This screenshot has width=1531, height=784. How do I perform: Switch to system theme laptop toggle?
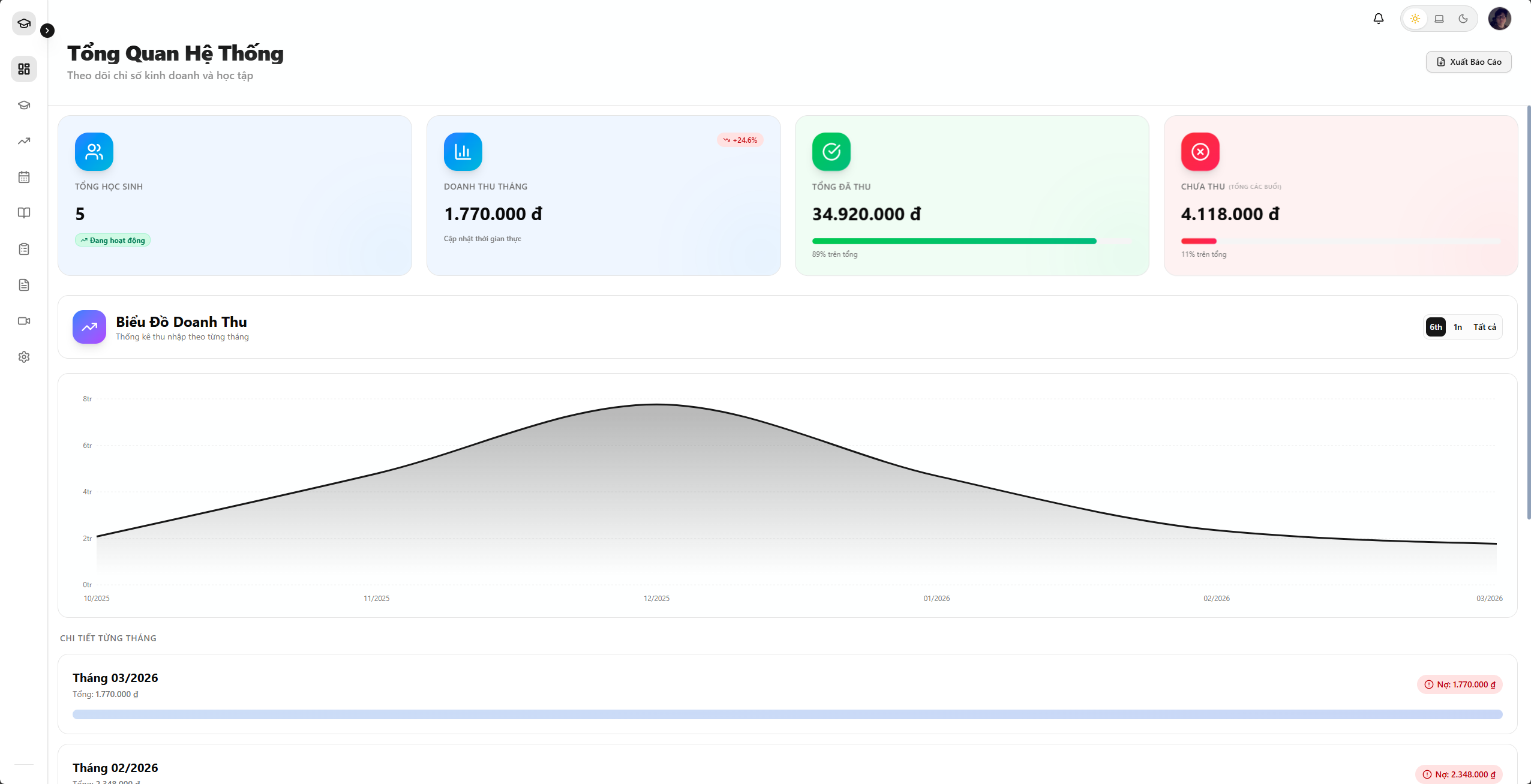click(1439, 19)
